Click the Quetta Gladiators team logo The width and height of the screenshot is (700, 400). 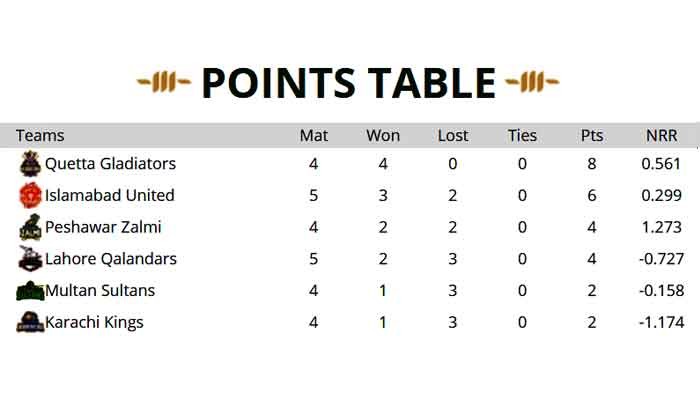30,164
